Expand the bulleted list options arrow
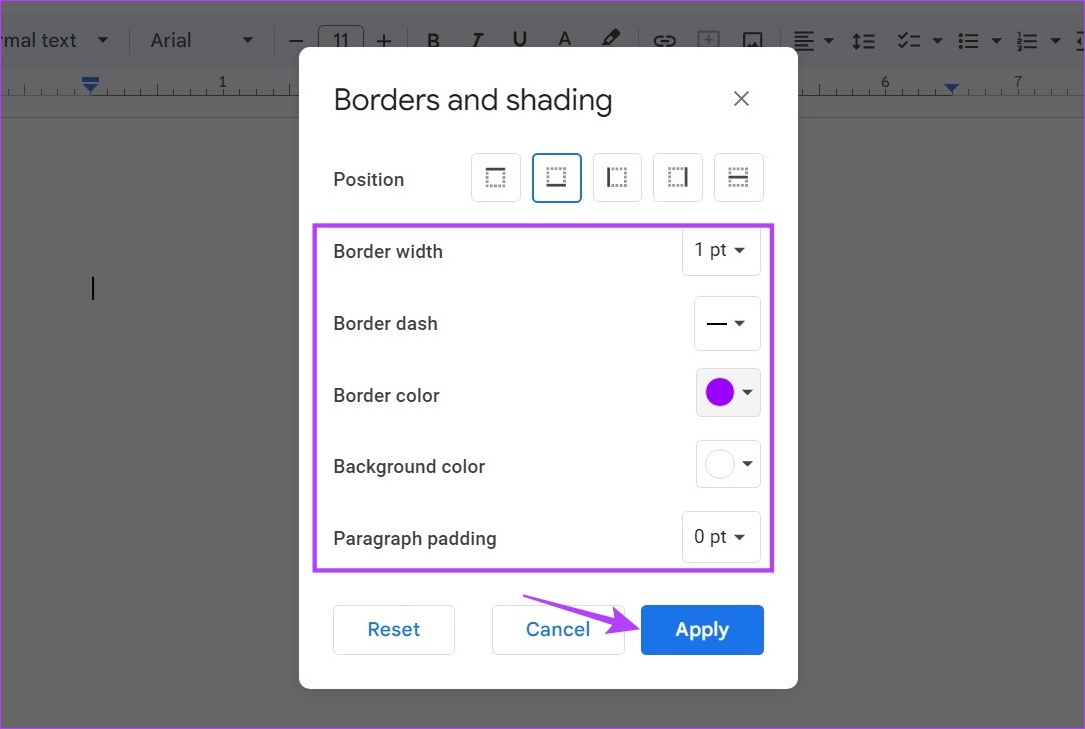 point(996,41)
